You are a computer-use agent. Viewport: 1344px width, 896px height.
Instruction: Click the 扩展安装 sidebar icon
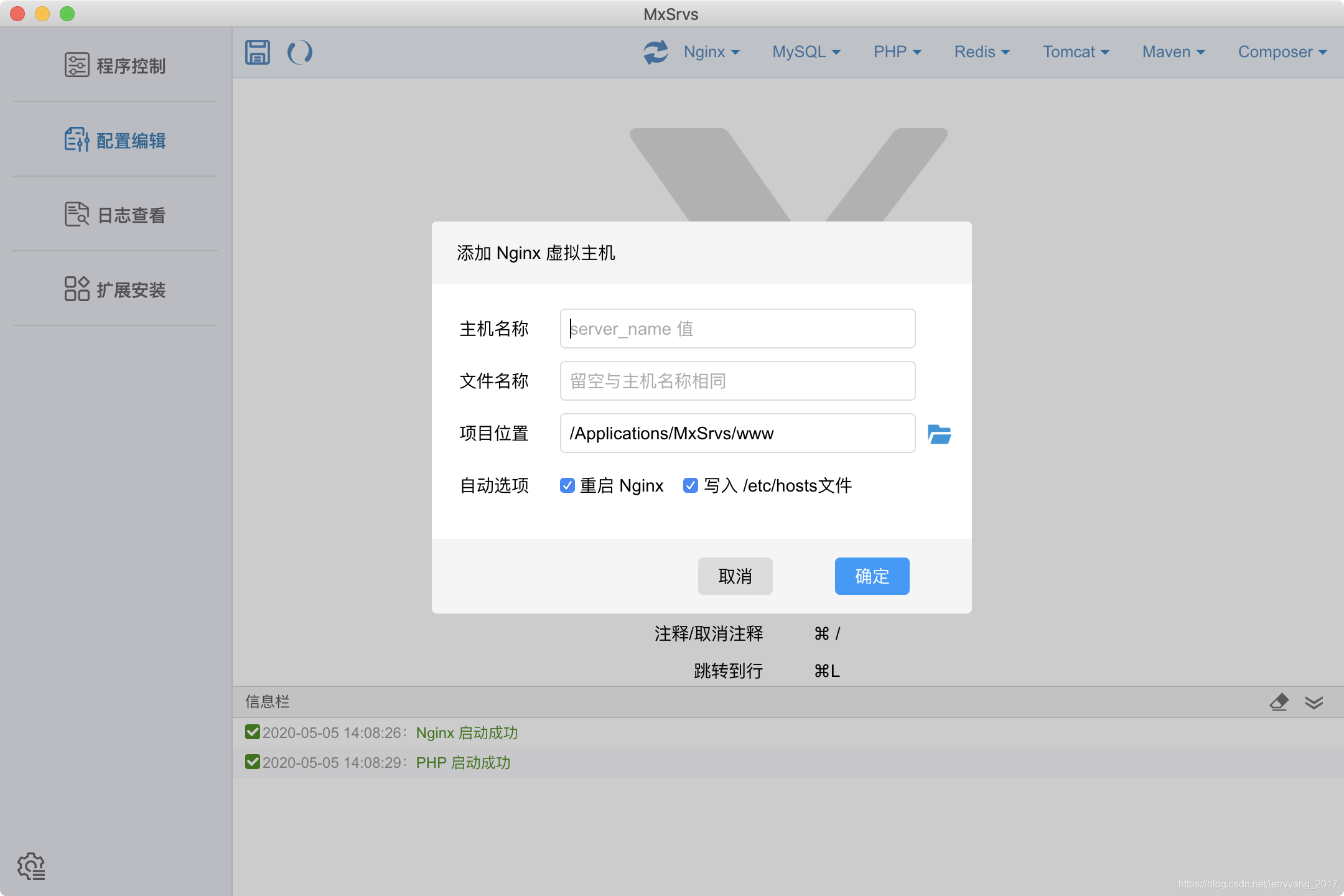pos(77,289)
